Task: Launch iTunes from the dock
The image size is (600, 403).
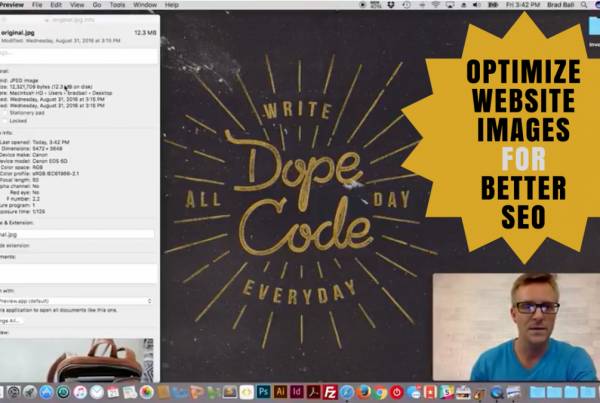Action: (80, 392)
